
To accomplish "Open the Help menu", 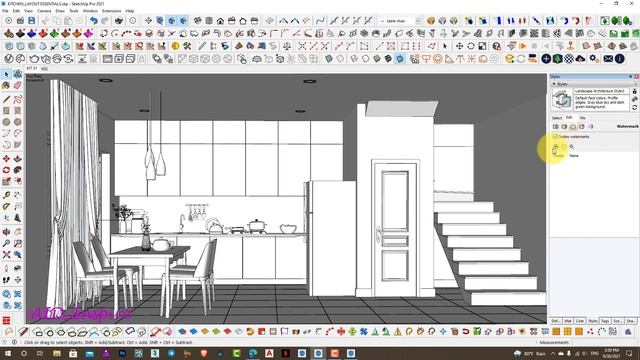I will pos(130,11).
